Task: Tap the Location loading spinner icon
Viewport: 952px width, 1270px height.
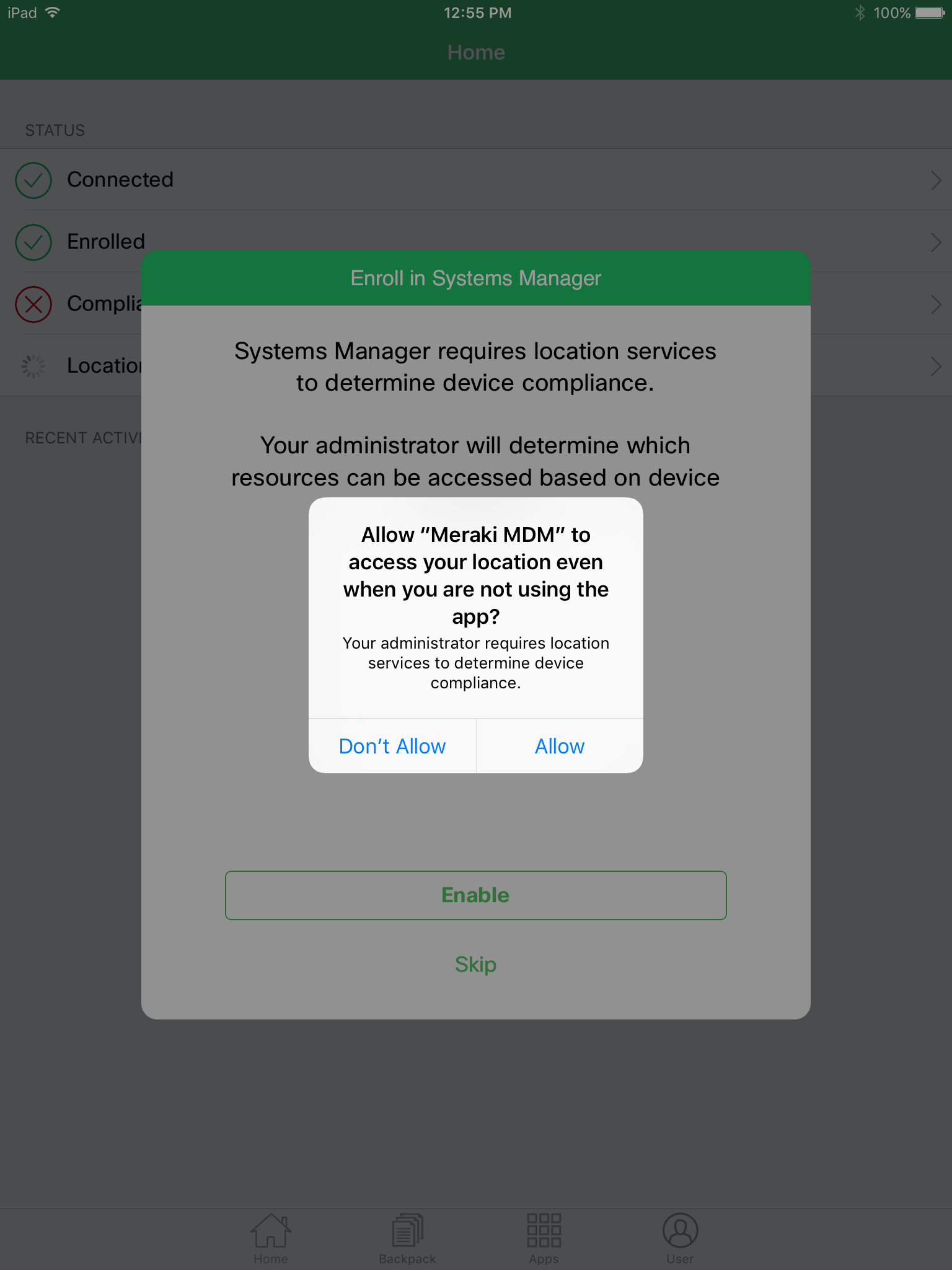Action: (x=33, y=366)
